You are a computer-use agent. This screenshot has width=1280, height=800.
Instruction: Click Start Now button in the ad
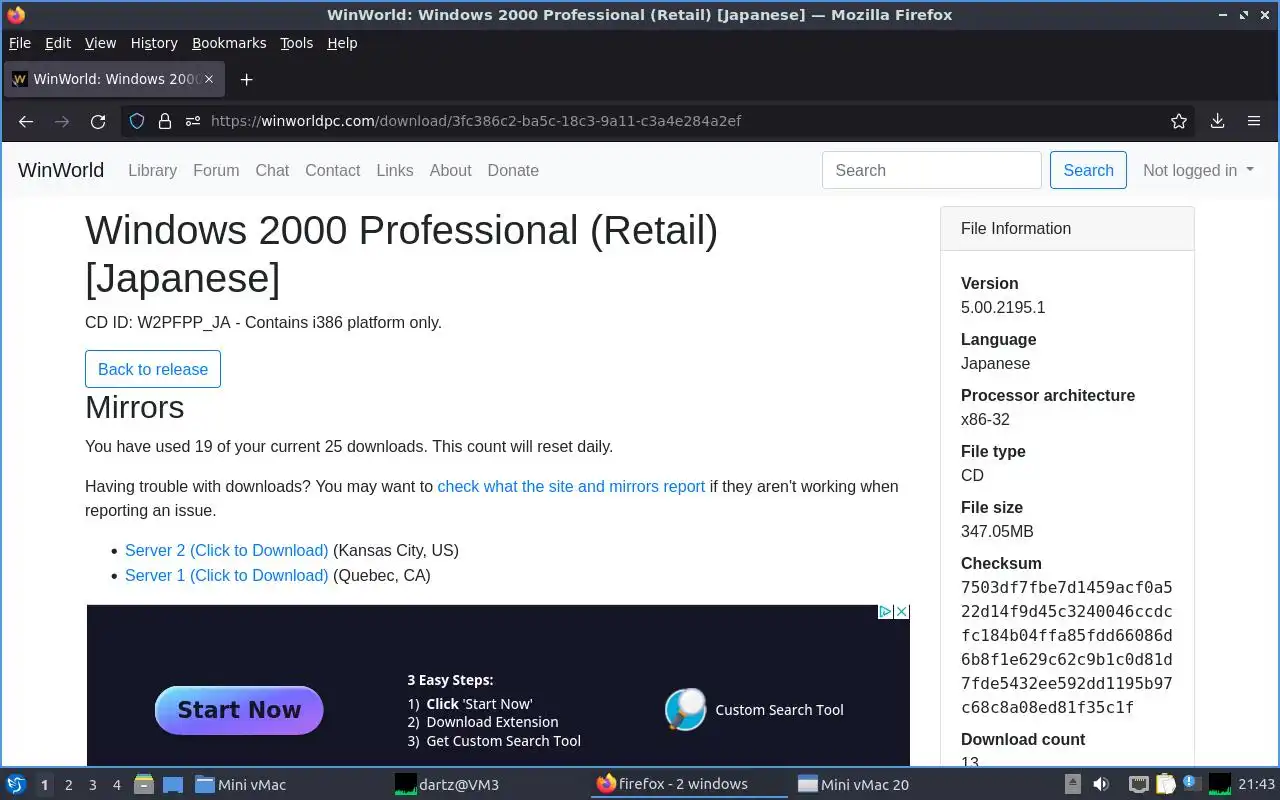tap(239, 710)
